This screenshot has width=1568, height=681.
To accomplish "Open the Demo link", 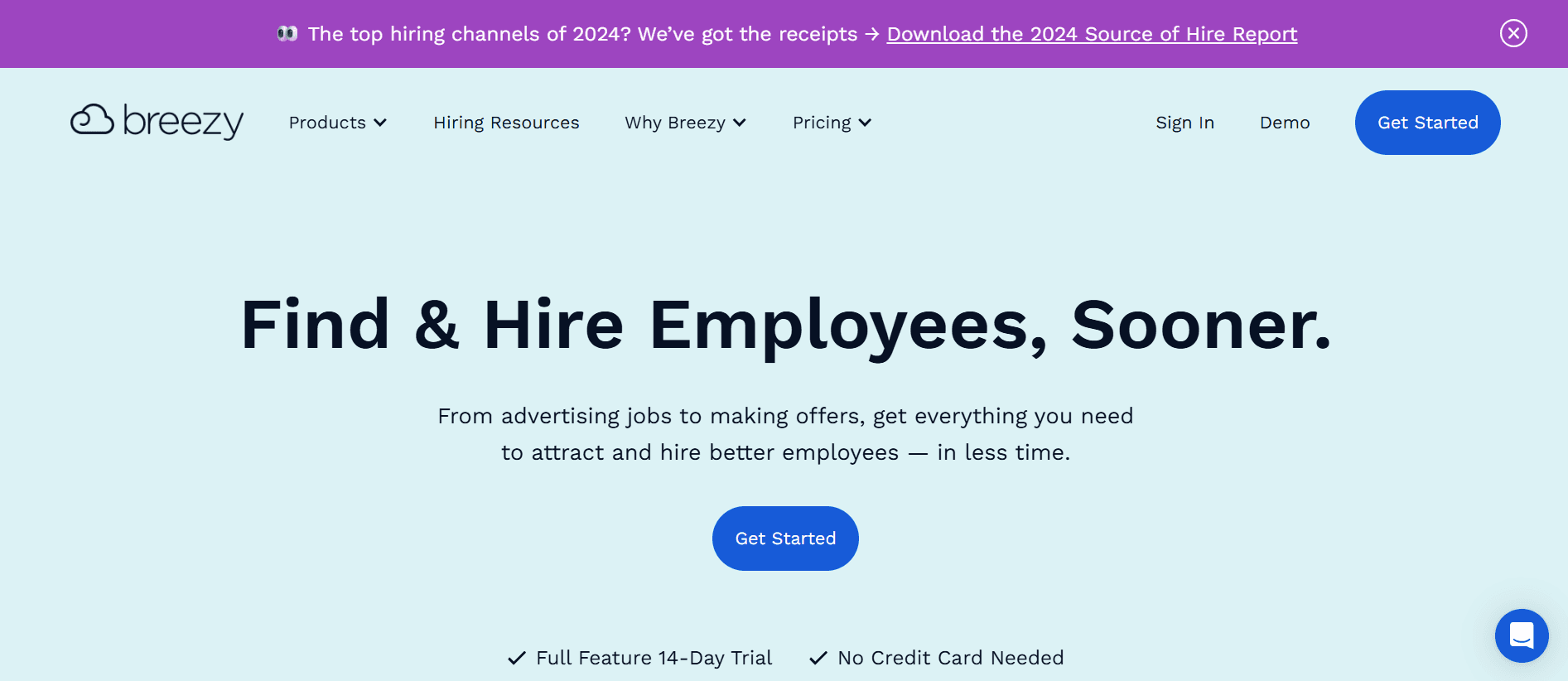I will (x=1285, y=123).
